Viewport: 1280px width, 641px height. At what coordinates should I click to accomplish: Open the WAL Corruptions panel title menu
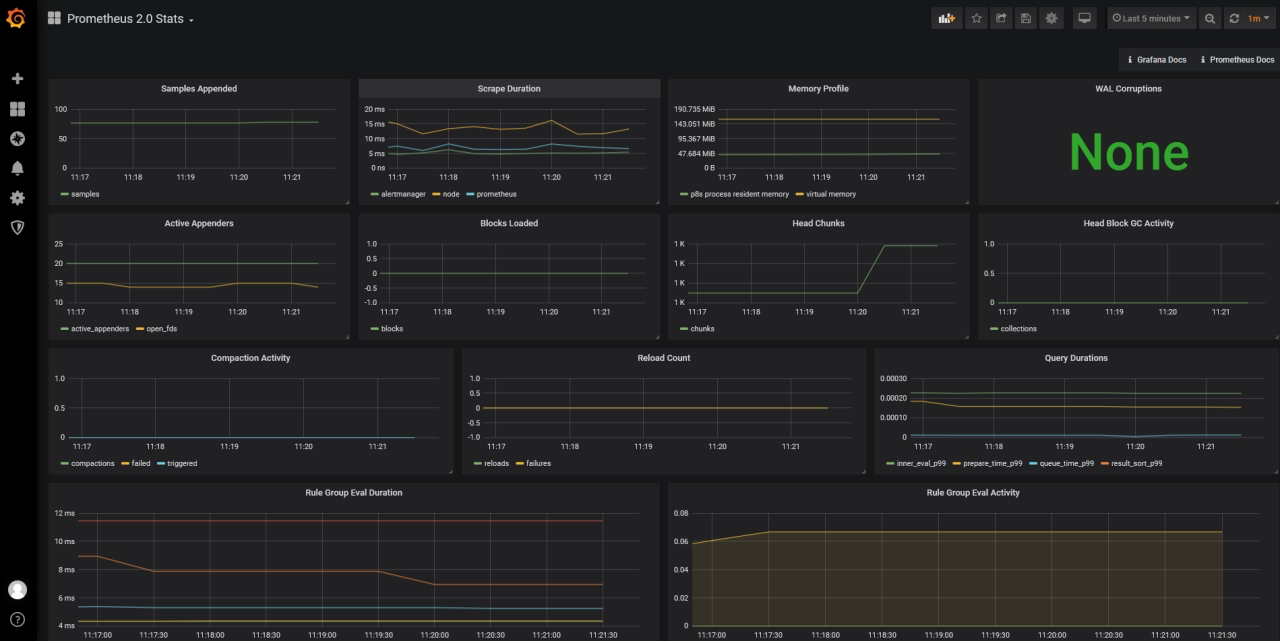click(x=1128, y=89)
